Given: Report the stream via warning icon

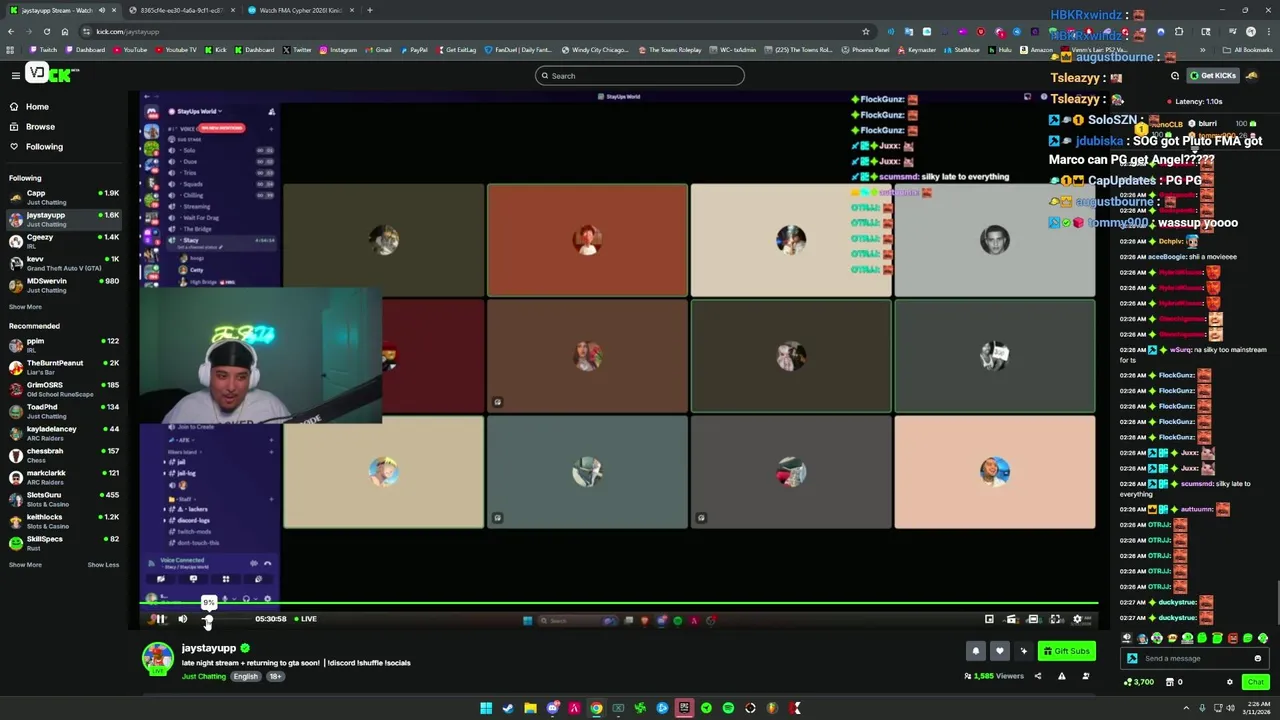Looking at the screenshot, I should 1061,676.
